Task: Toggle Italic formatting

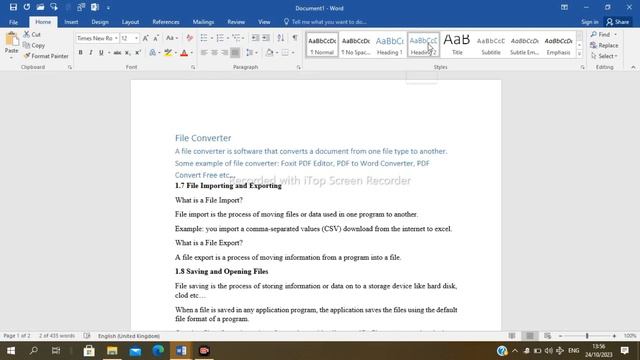Action: point(91,53)
